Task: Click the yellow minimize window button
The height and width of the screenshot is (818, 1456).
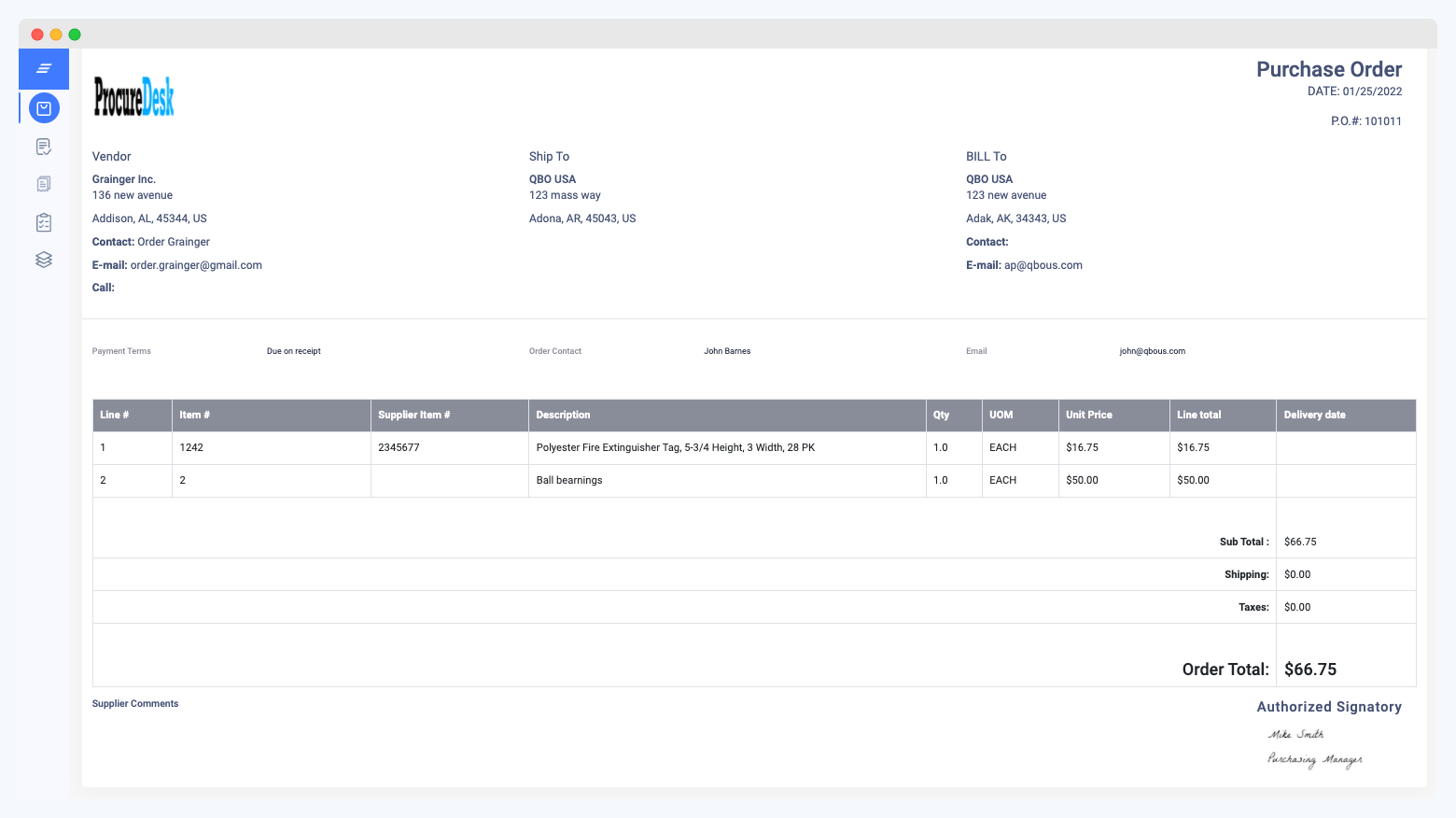Action: pos(55,34)
